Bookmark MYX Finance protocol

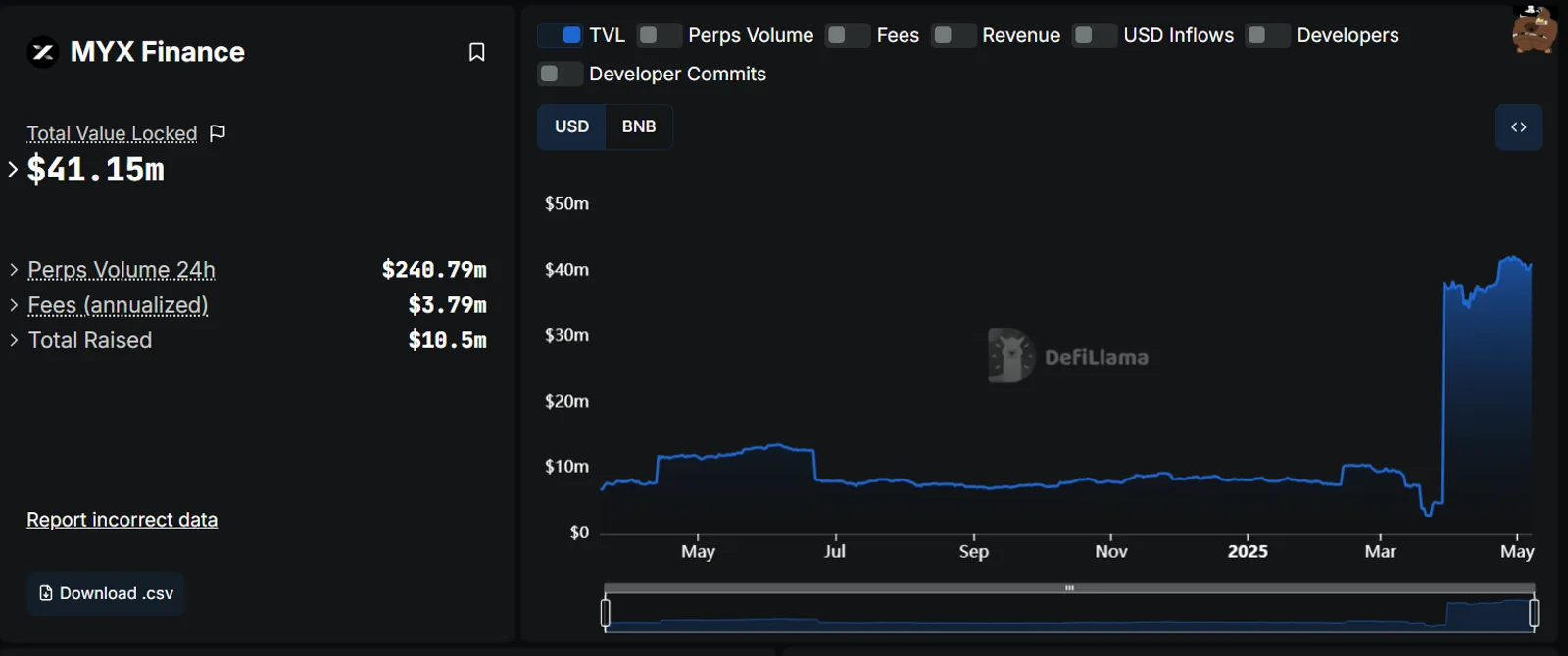point(476,52)
